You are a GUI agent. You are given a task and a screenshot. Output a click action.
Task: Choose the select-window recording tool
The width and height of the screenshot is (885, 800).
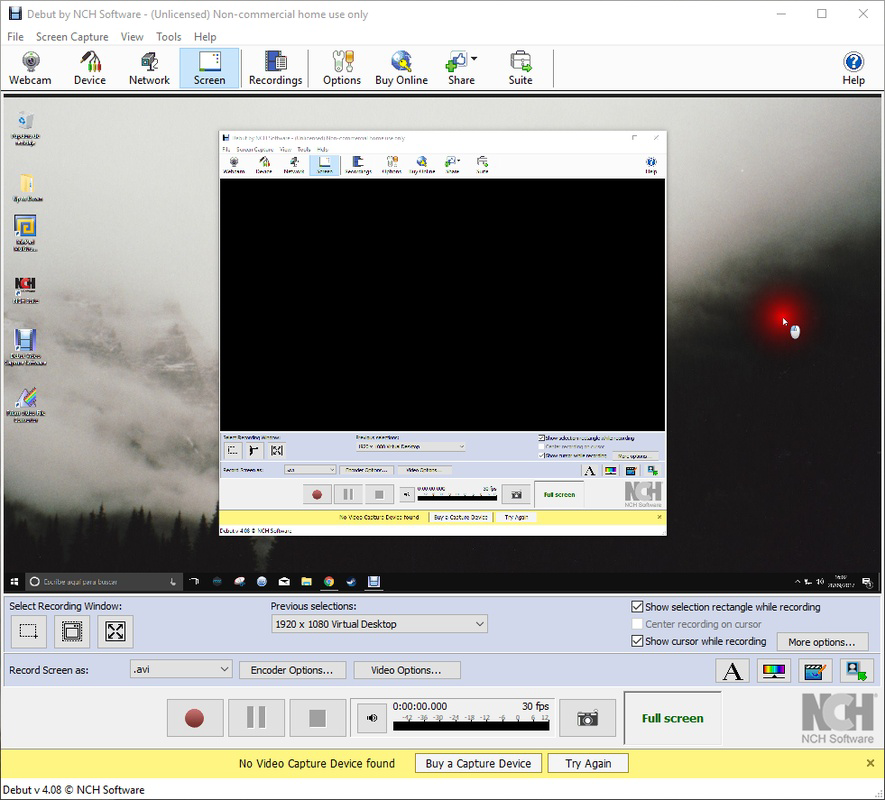72,631
